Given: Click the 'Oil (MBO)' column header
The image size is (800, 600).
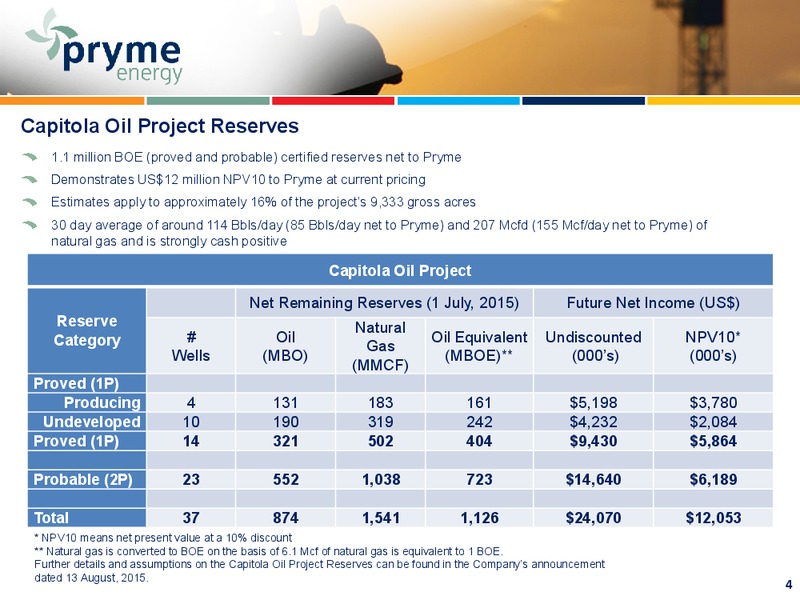Looking at the screenshot, I should [285, 346].
